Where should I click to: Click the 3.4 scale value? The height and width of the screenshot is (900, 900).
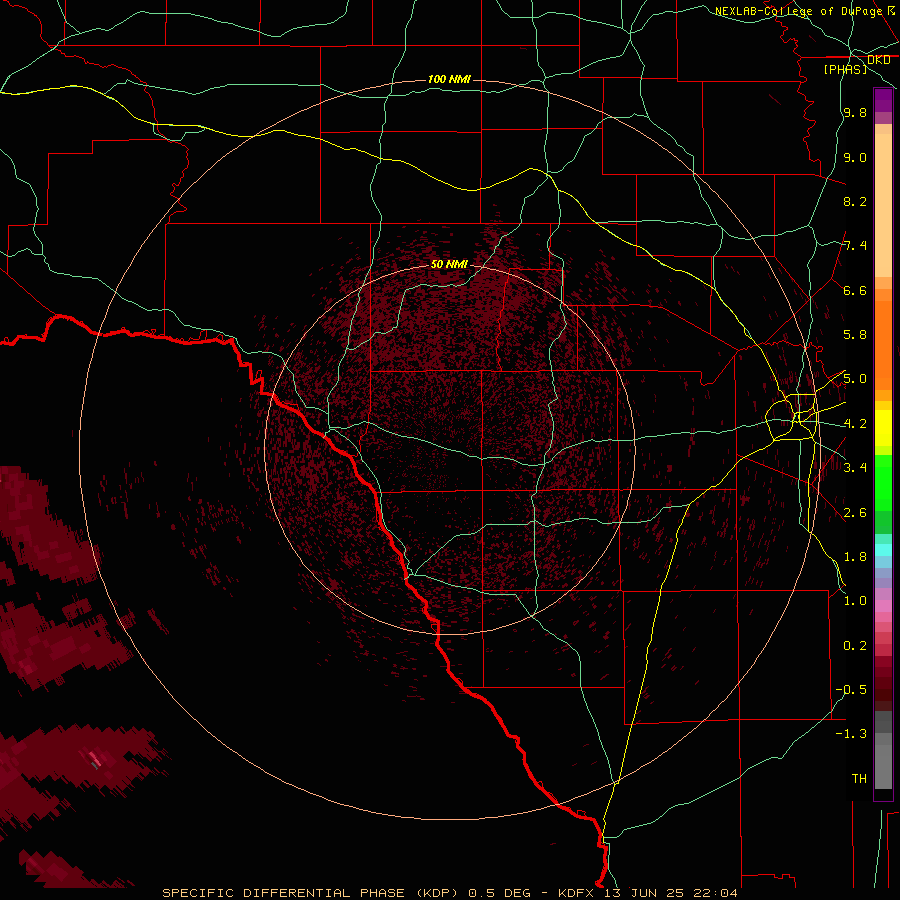[x=855, y=468]
